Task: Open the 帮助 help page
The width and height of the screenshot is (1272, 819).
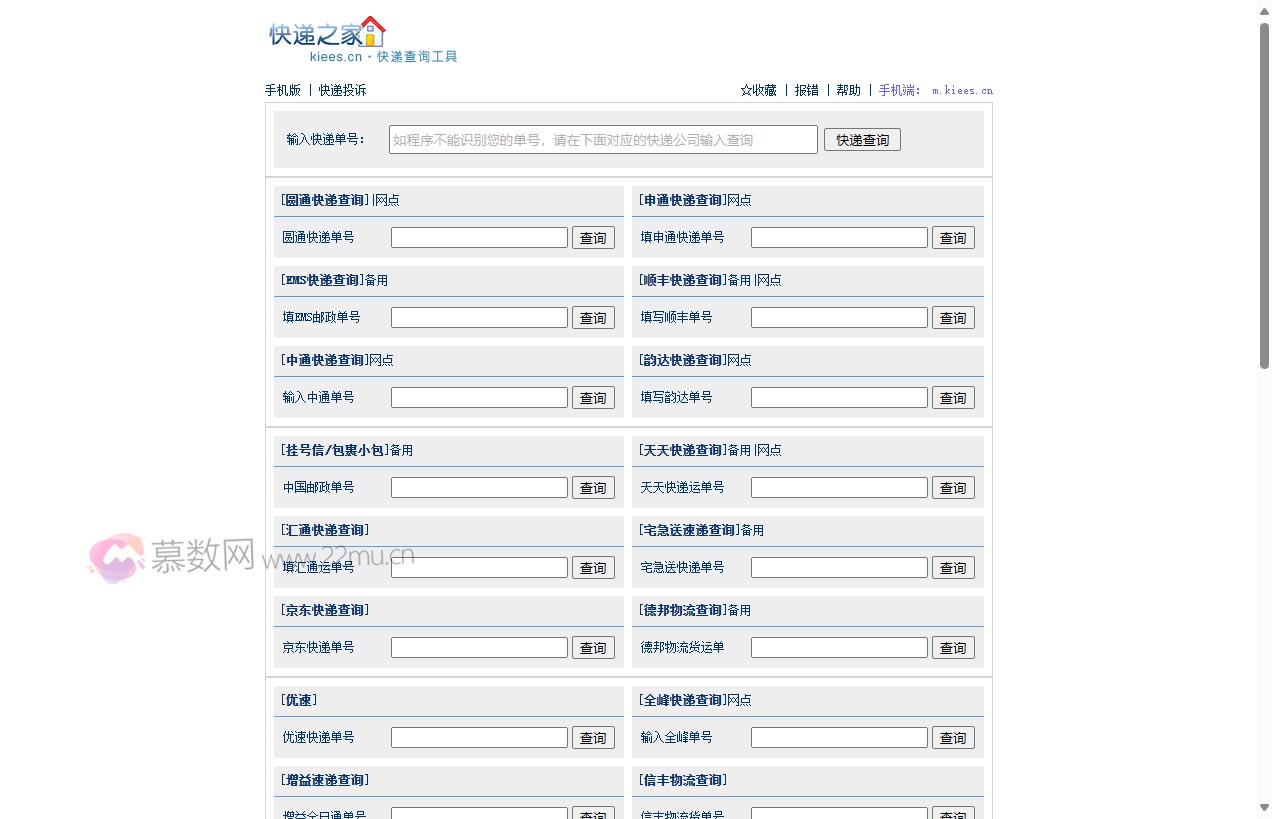Action: [x=847, y=90]
